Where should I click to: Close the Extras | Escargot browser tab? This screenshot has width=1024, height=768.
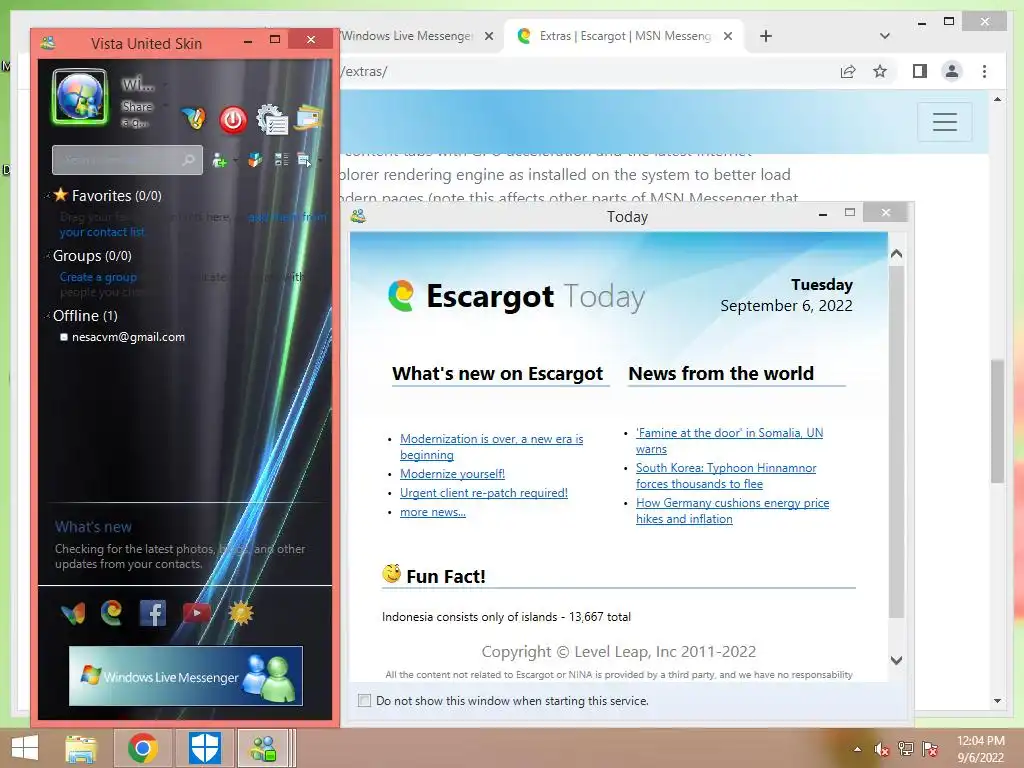click(x=728, y=36)
